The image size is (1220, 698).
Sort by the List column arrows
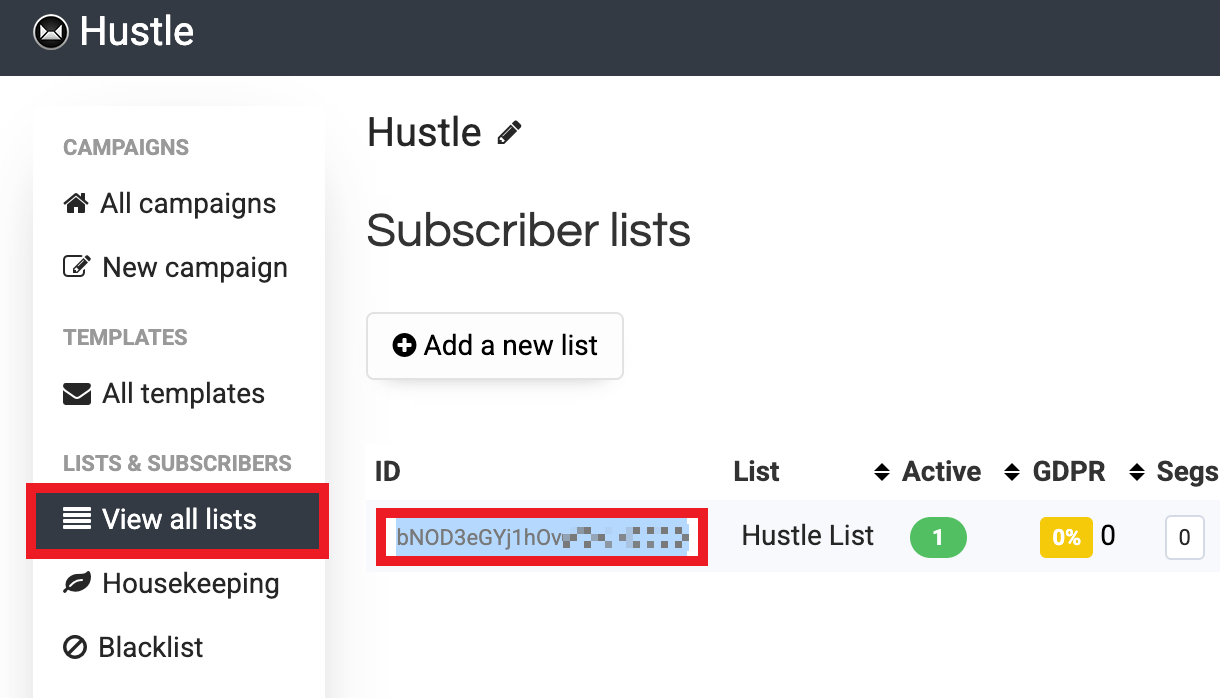click(x=881, y=472)
